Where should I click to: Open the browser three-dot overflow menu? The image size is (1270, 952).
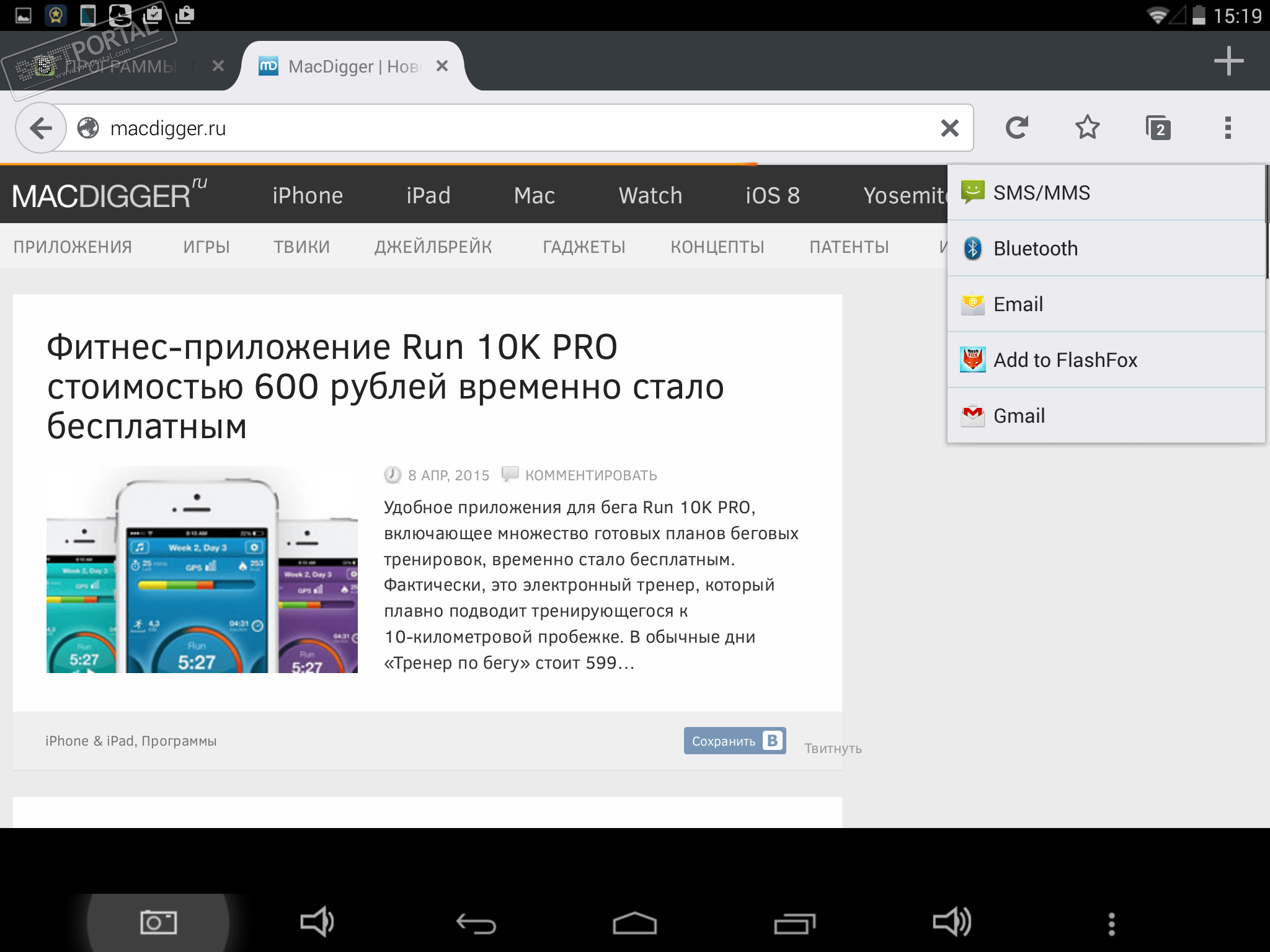[1228, 128]
